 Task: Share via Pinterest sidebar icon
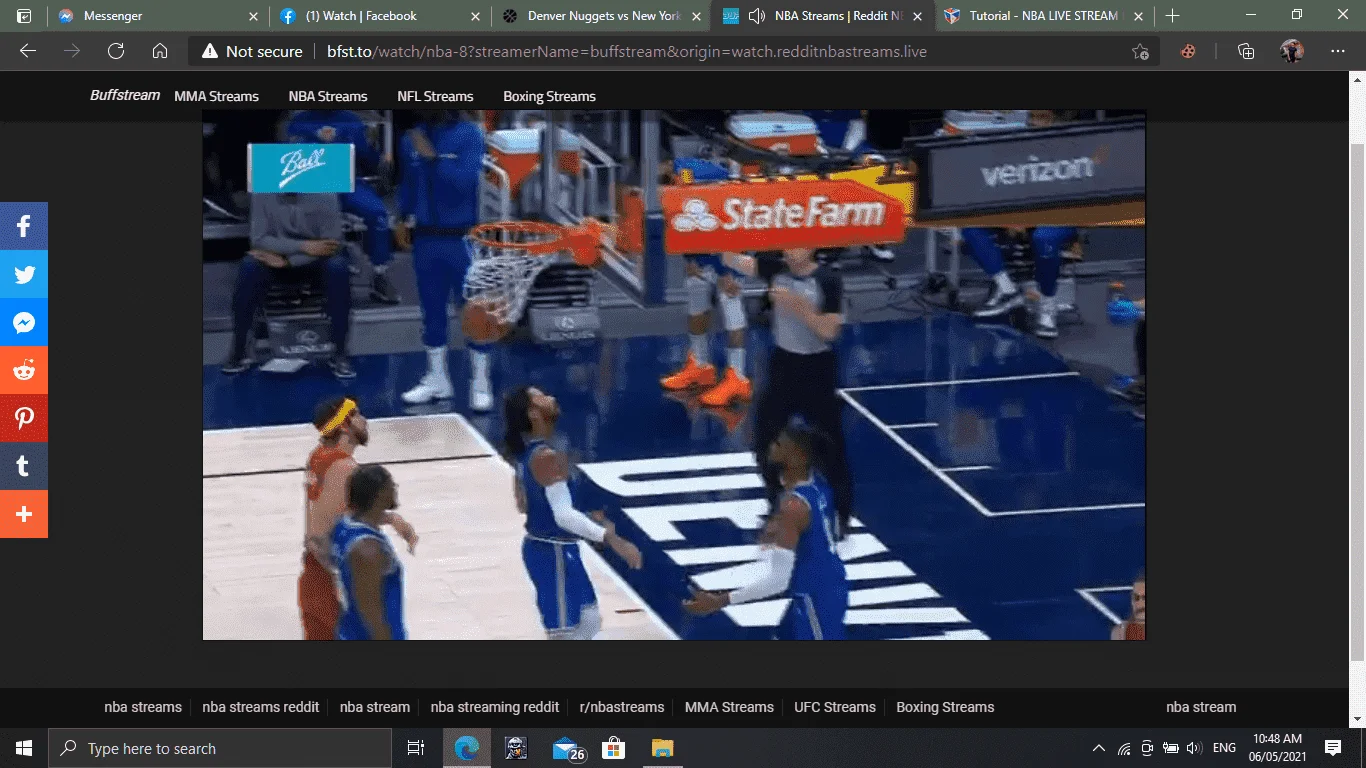click(24, 418)
